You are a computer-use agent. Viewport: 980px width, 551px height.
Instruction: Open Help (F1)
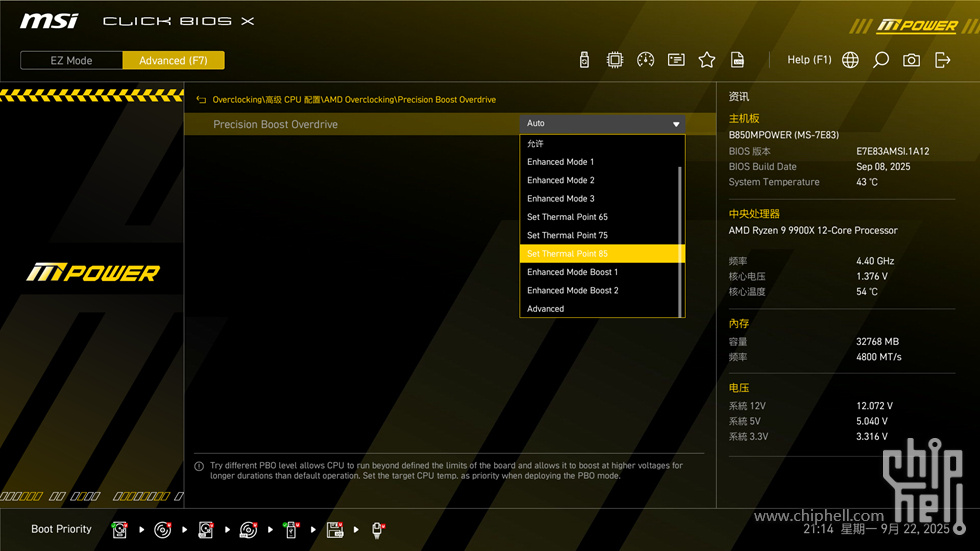click(809, 60)
